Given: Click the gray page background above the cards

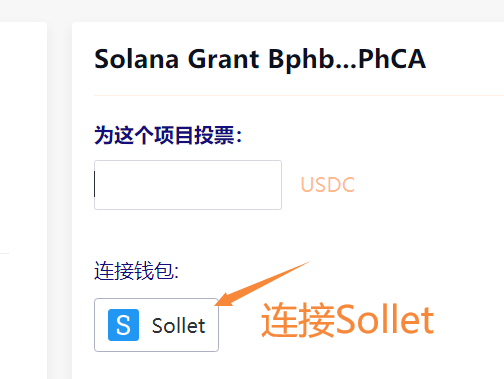Looking at the screenshot, I should (252, 11).
